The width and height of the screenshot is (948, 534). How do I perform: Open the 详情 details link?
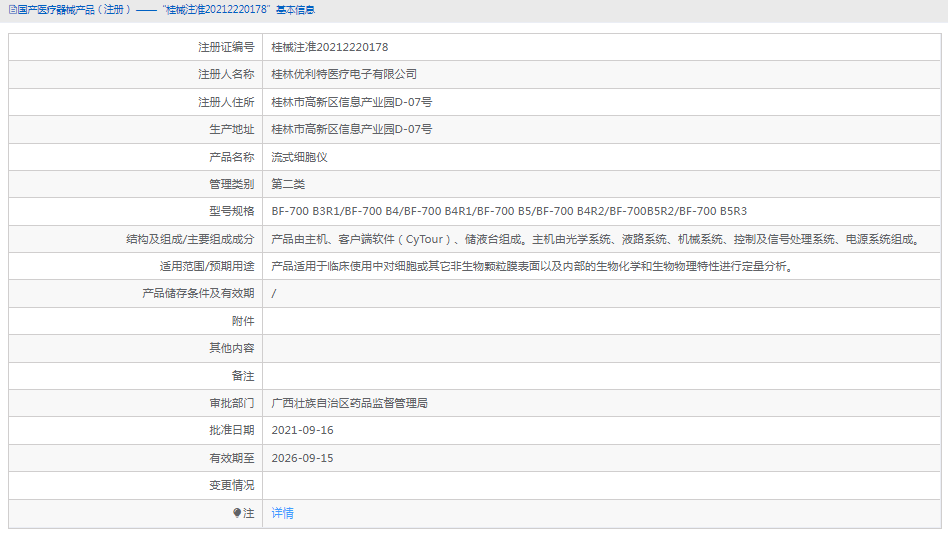pyautogui.click(x=282, y=513)
